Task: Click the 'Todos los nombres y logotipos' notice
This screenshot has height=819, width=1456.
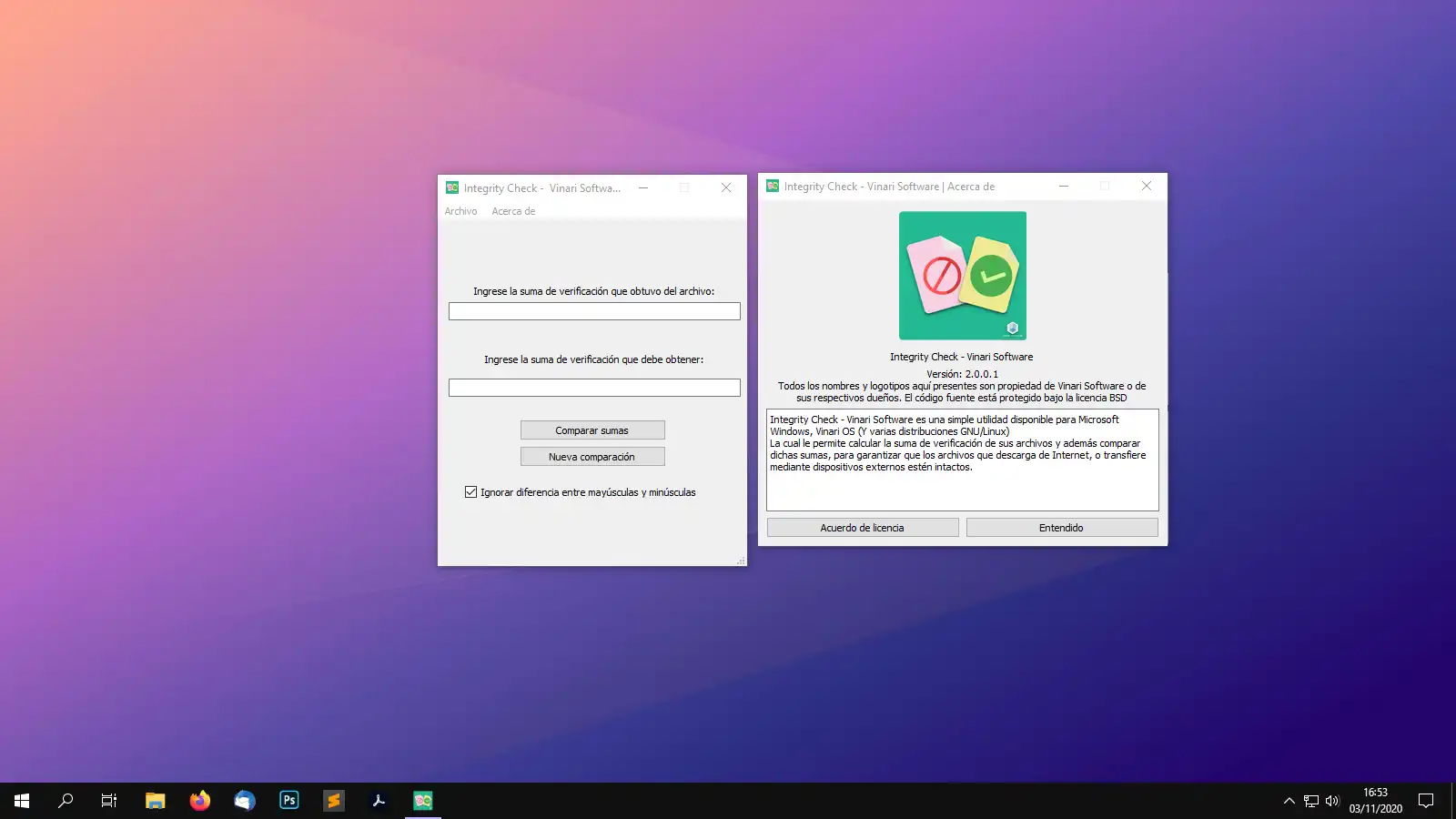Action: pyautogui.click(x=962, y=392)
